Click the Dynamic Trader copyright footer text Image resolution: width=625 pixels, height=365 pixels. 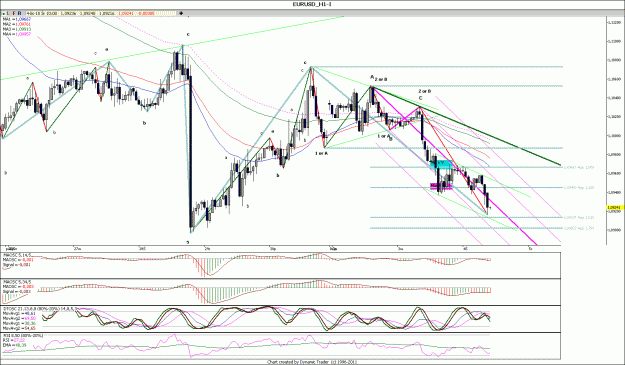(x=312, y=362)
